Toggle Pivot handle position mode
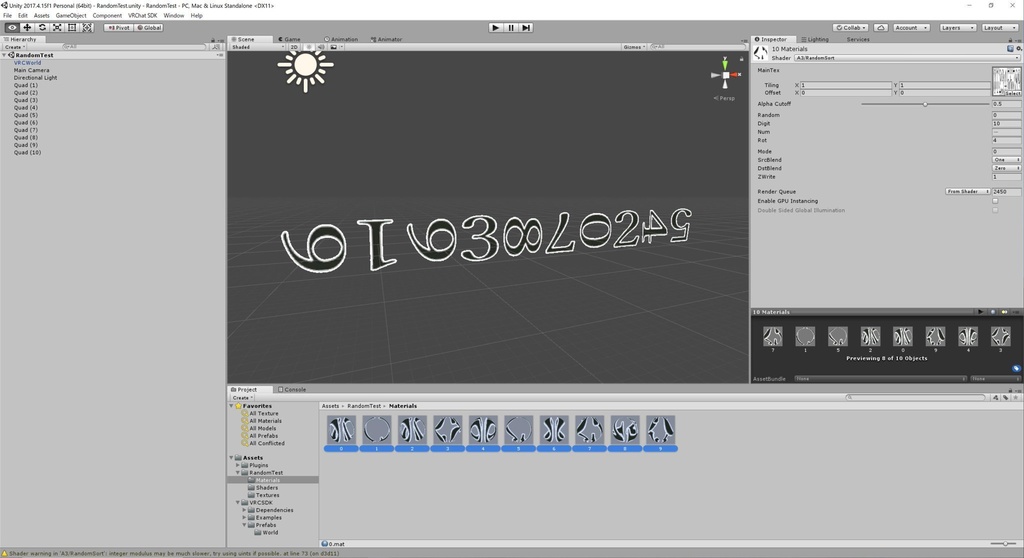The width and height of the screenshot is (1024, 558). [x=119, y=27]
